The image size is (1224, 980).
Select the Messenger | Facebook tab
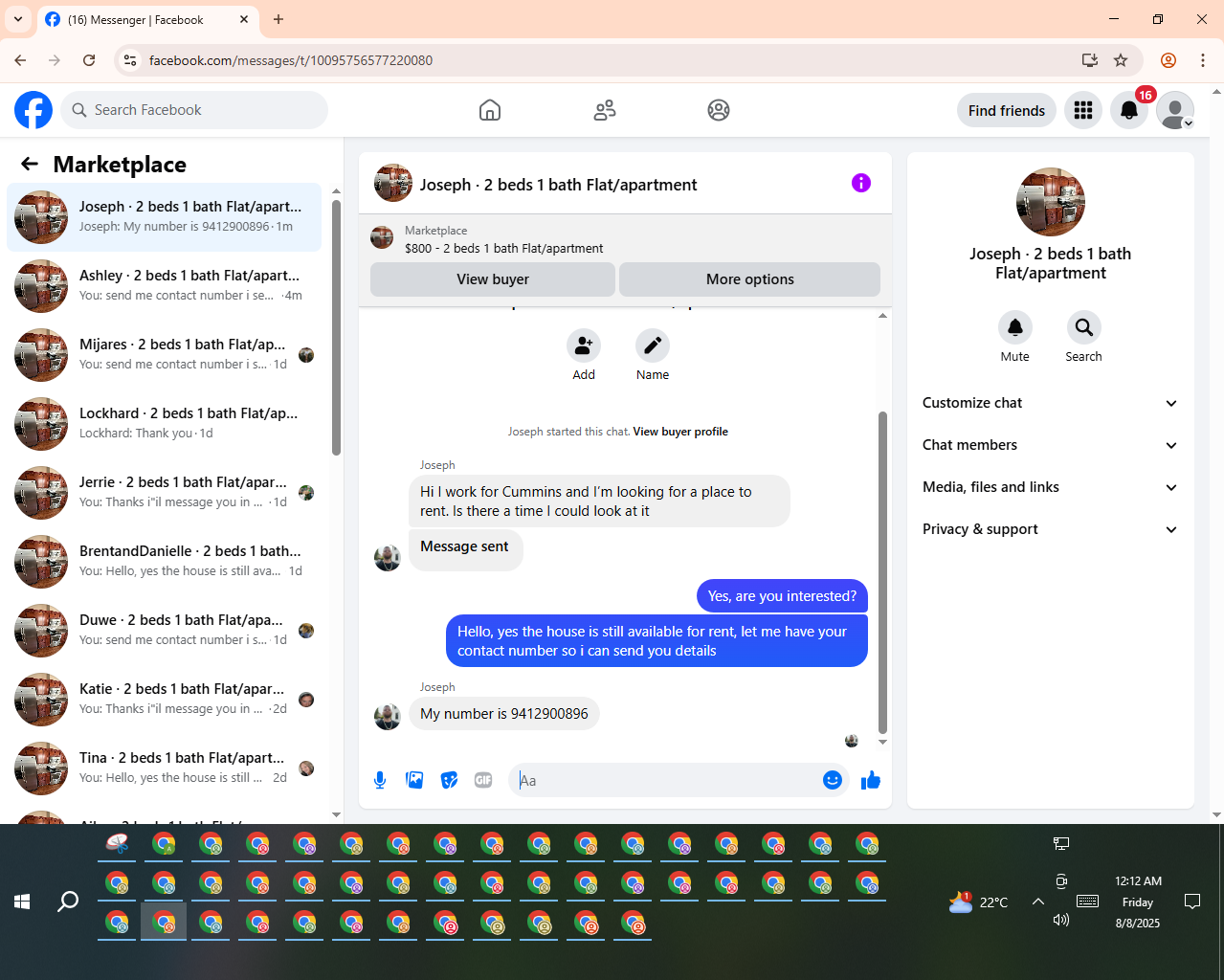[148, 20]
